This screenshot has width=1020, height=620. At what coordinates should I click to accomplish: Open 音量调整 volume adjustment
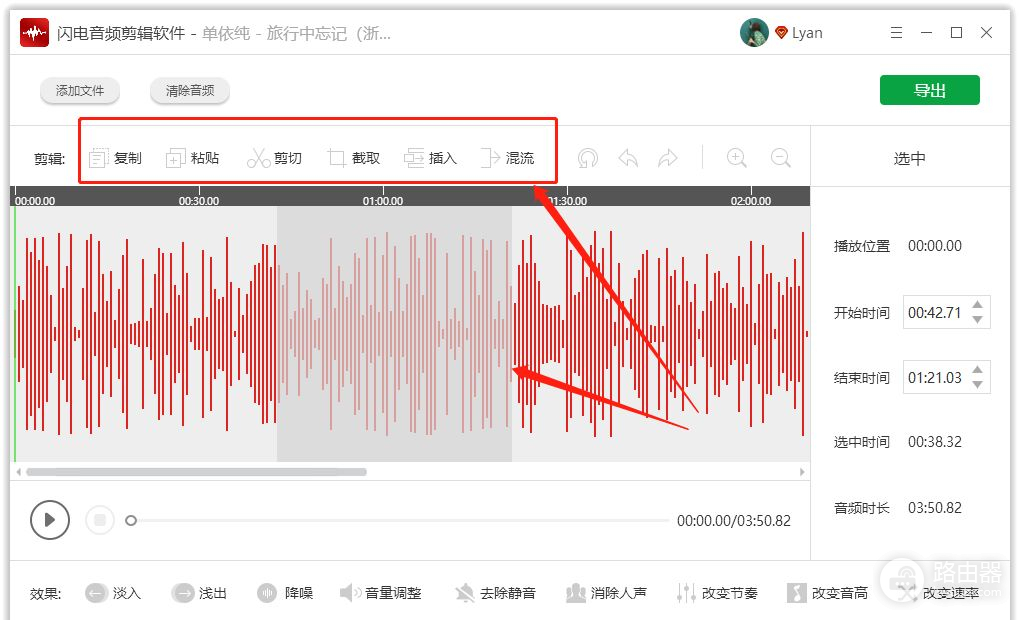[x=381, y=593]
